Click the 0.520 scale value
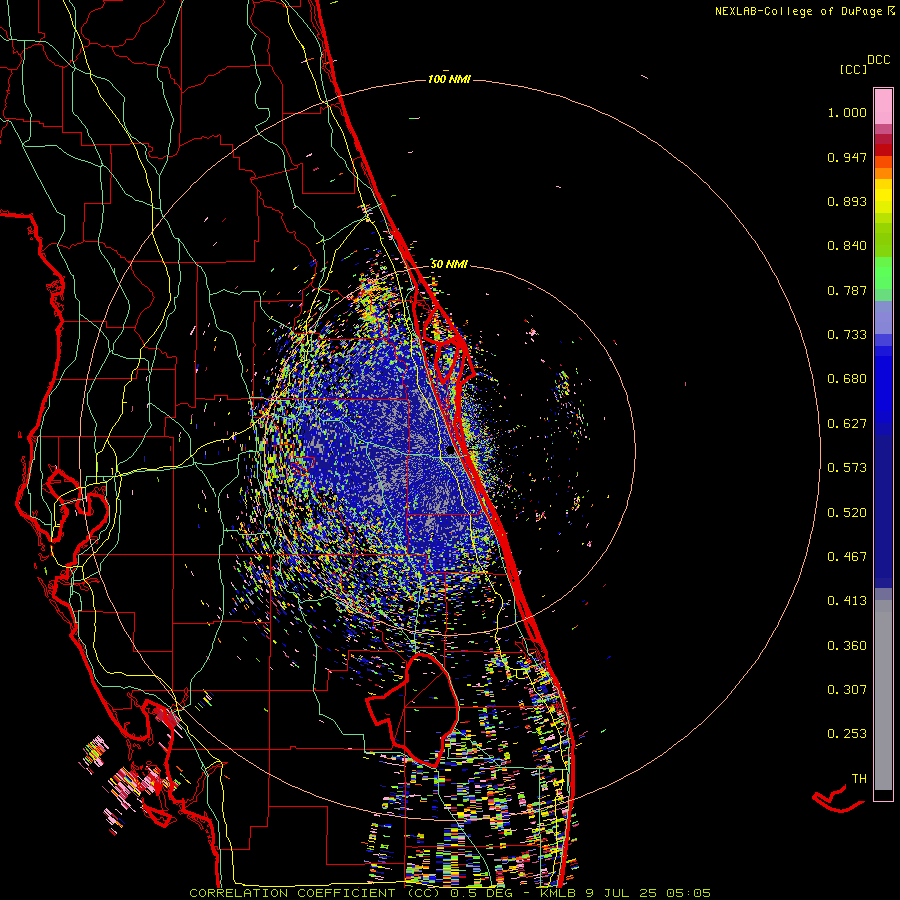 click(847, 513)
